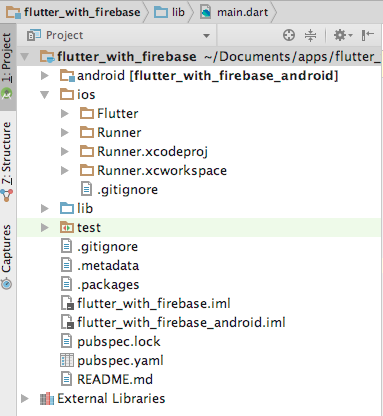This screenshot has width=383, height=416.
Task: Open the Z: Structure side tab
Action: coord(7,162)
